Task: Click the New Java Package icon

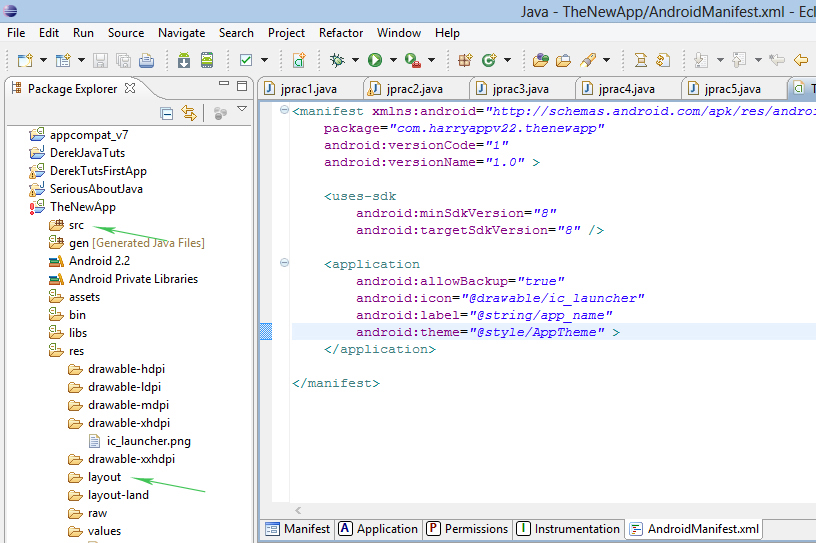Action: [465, 60]
